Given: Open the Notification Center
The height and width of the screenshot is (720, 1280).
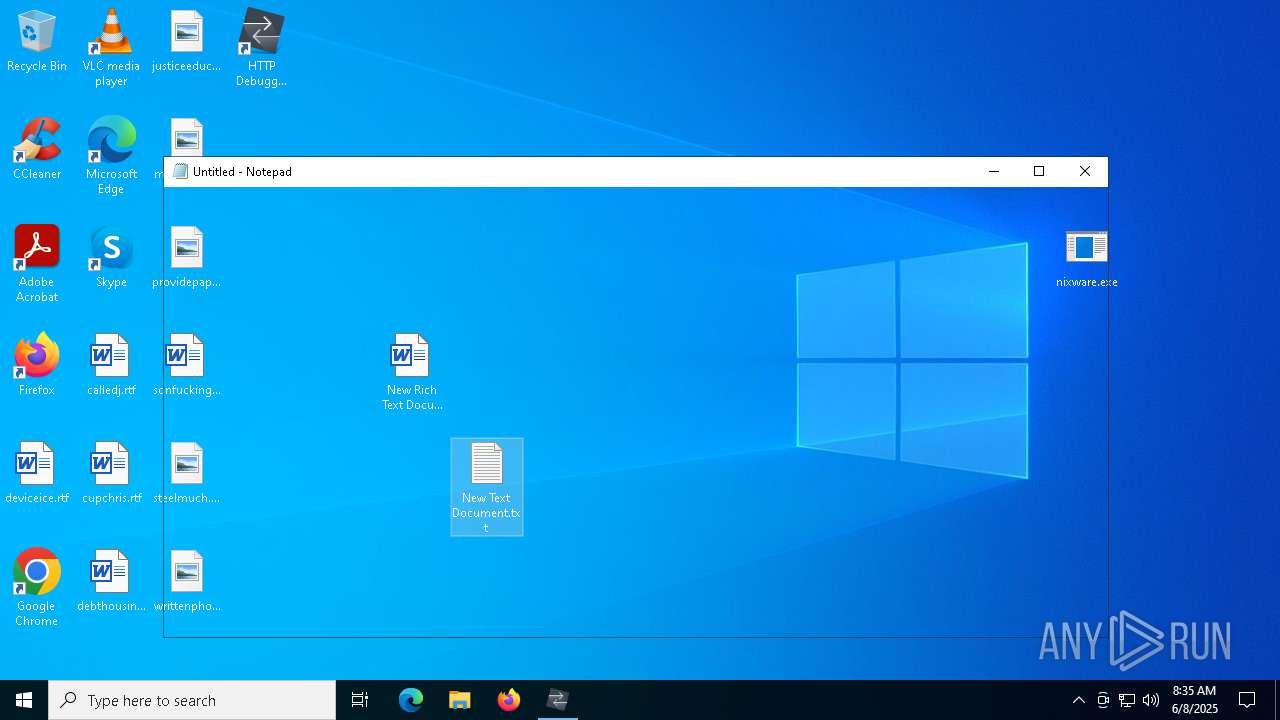Looking at the screenshot, I should tap(1247, 700).
